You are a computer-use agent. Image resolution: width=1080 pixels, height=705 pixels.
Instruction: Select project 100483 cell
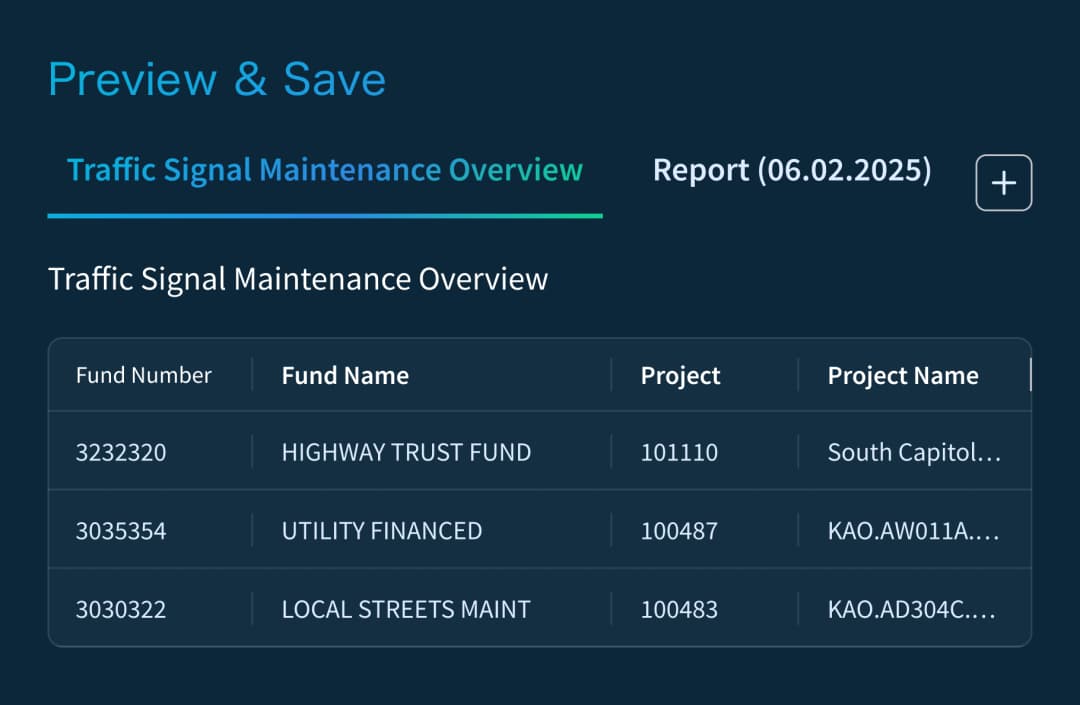(x=679, y=609)
